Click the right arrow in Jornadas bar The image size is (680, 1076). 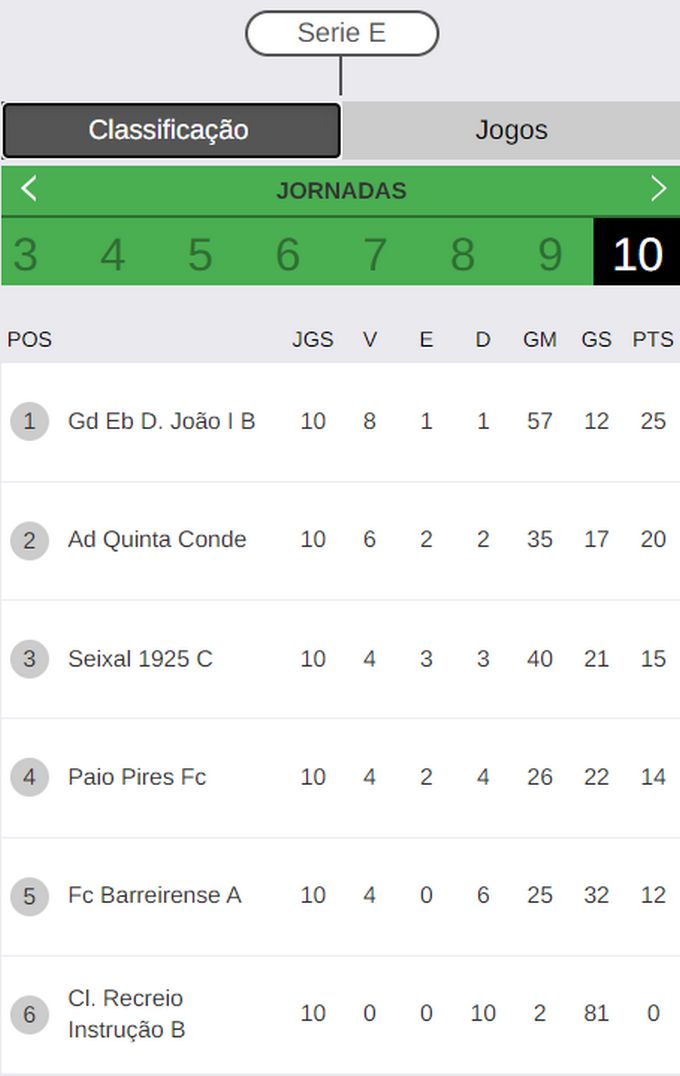point(658,188)
